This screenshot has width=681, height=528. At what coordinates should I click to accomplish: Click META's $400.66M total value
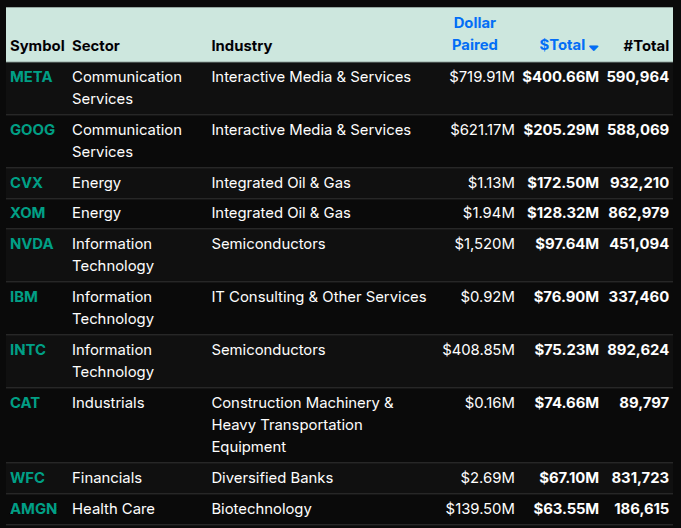[560, 77]
